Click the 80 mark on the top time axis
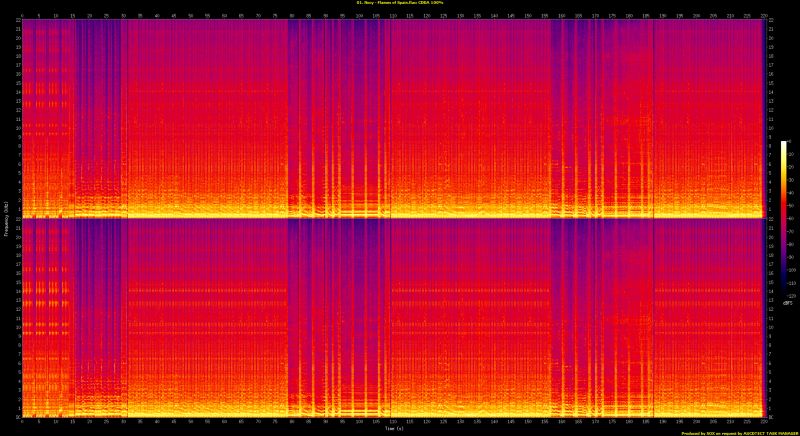 point(291,15)
